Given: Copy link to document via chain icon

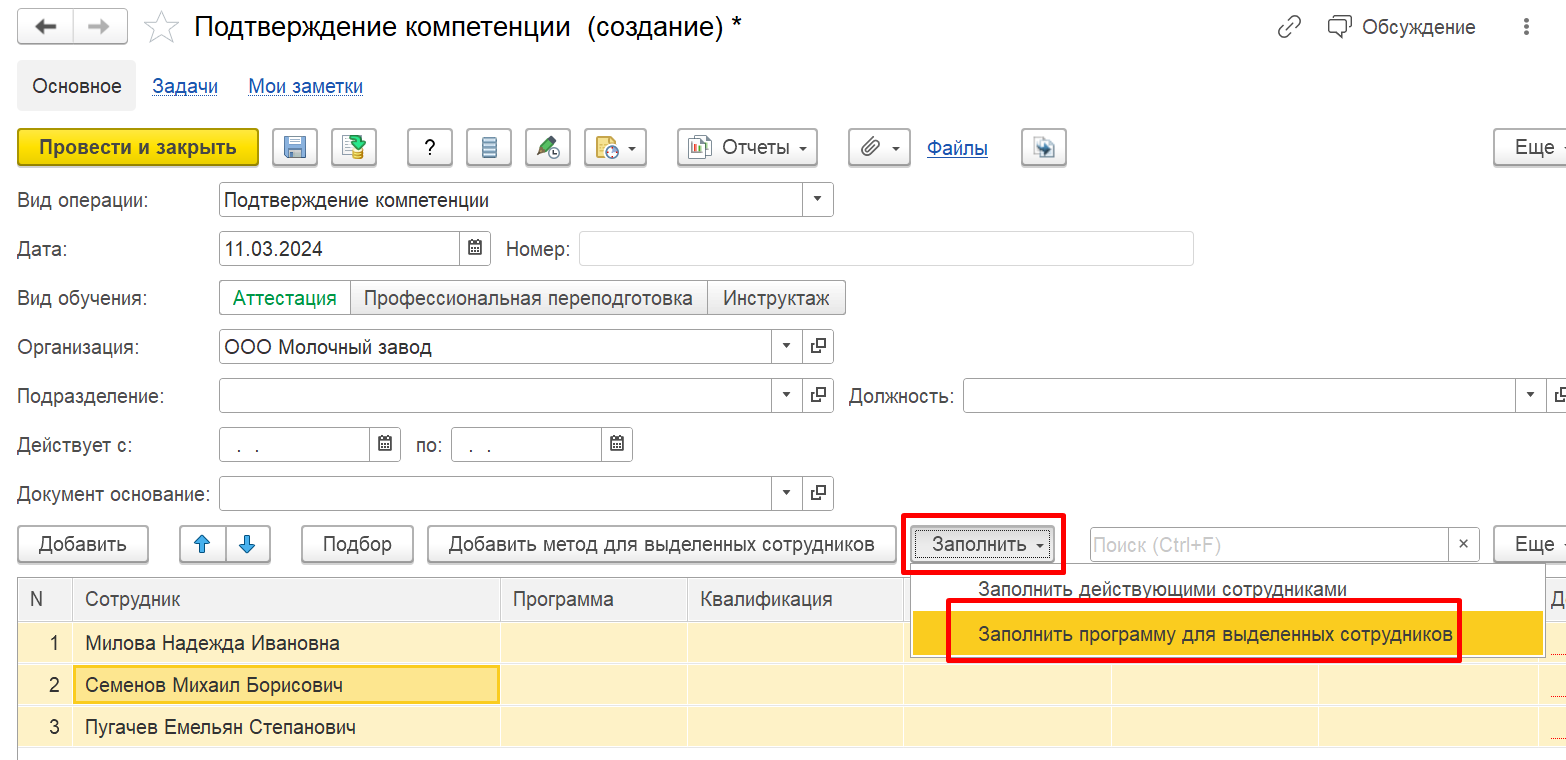Looking at the screenshot, I should click(x=1289, y=27).
